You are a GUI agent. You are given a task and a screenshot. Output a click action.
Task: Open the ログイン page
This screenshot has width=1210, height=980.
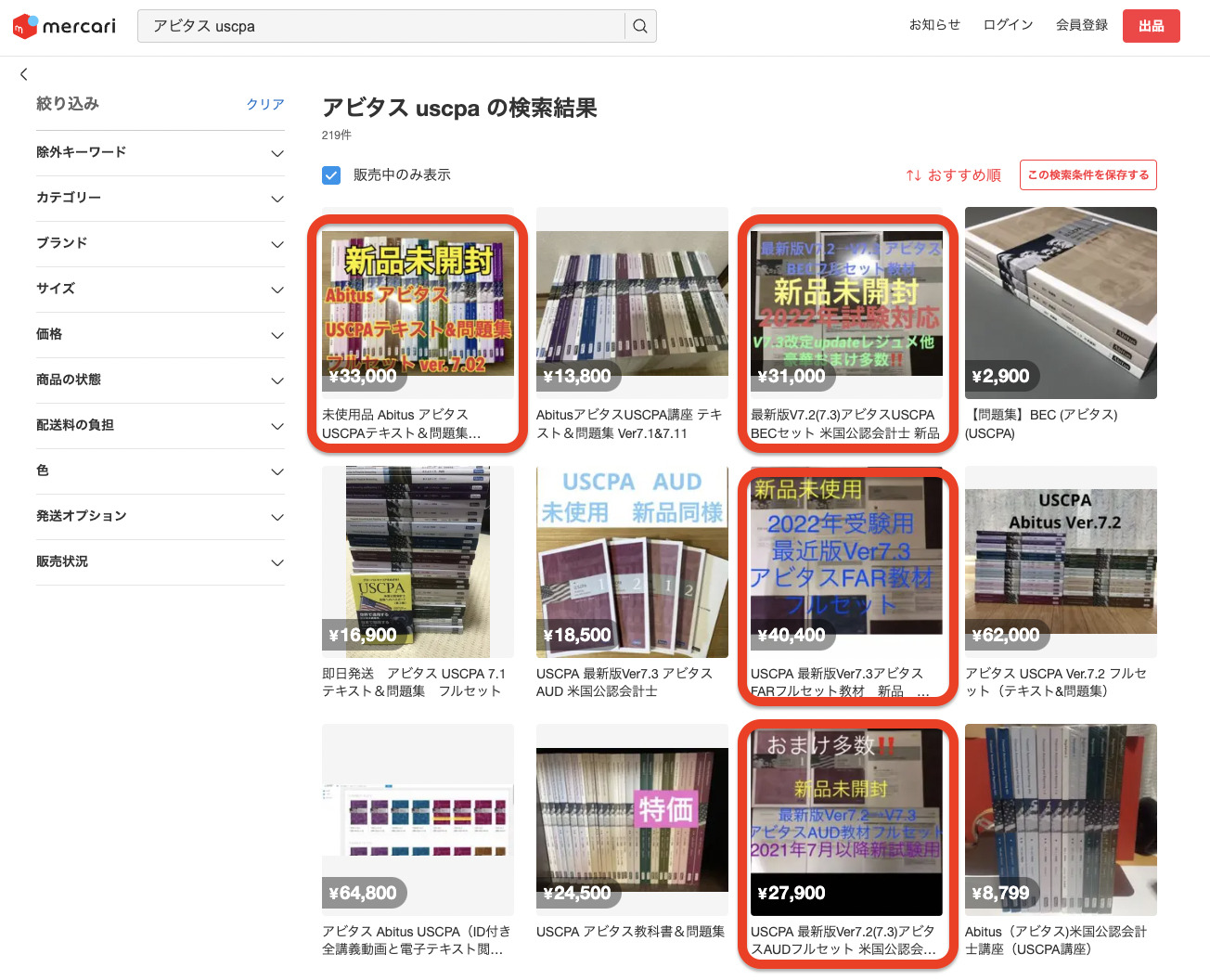[x=1008, y=25]
